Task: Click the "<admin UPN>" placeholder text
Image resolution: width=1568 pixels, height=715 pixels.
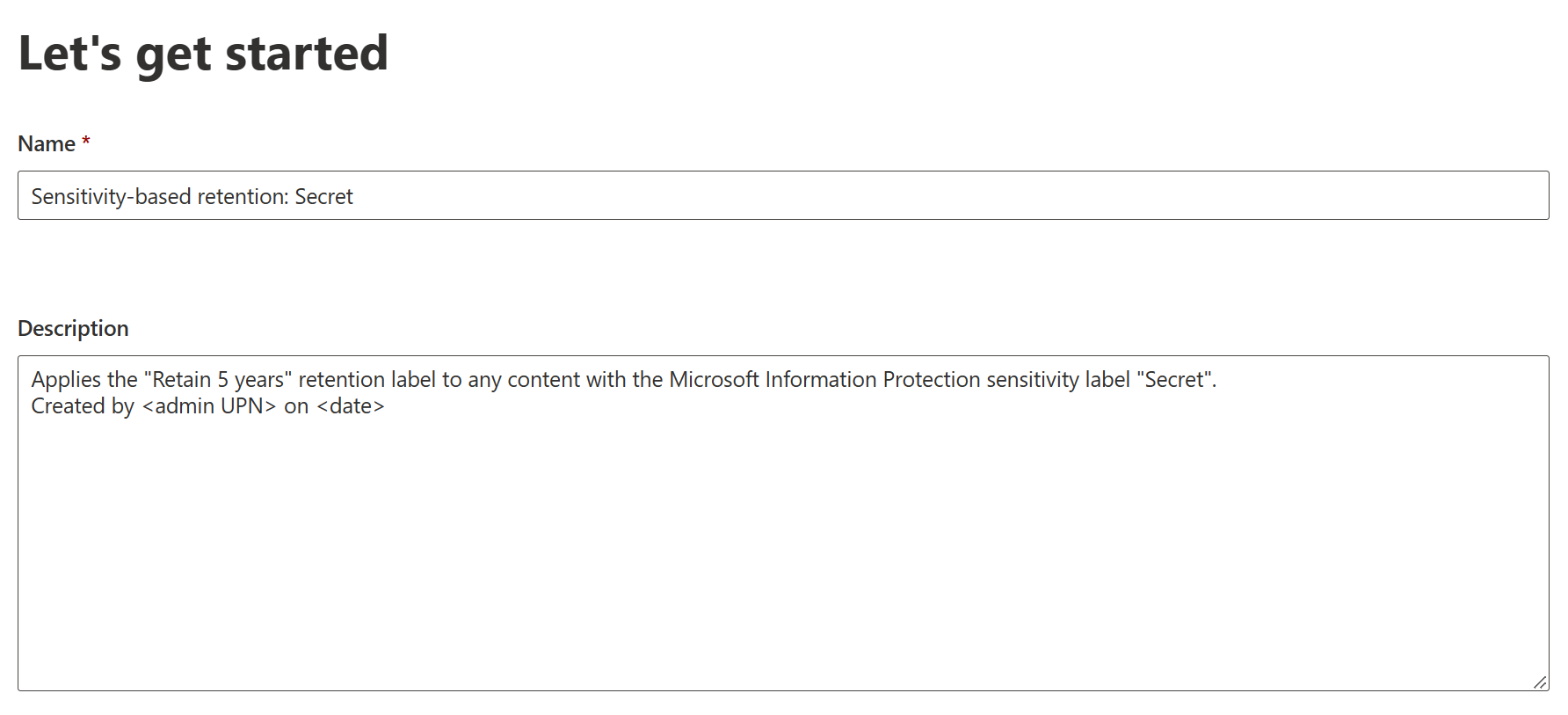Action: (x=209, y=406)
